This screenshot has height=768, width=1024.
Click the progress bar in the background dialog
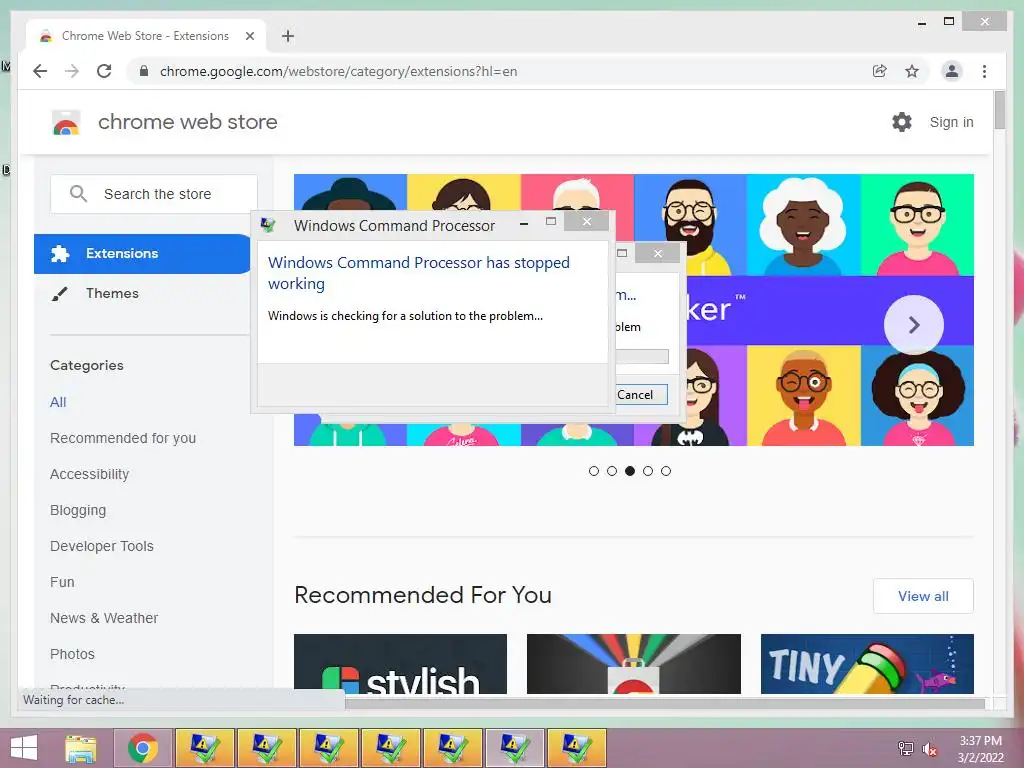point(642,357)
